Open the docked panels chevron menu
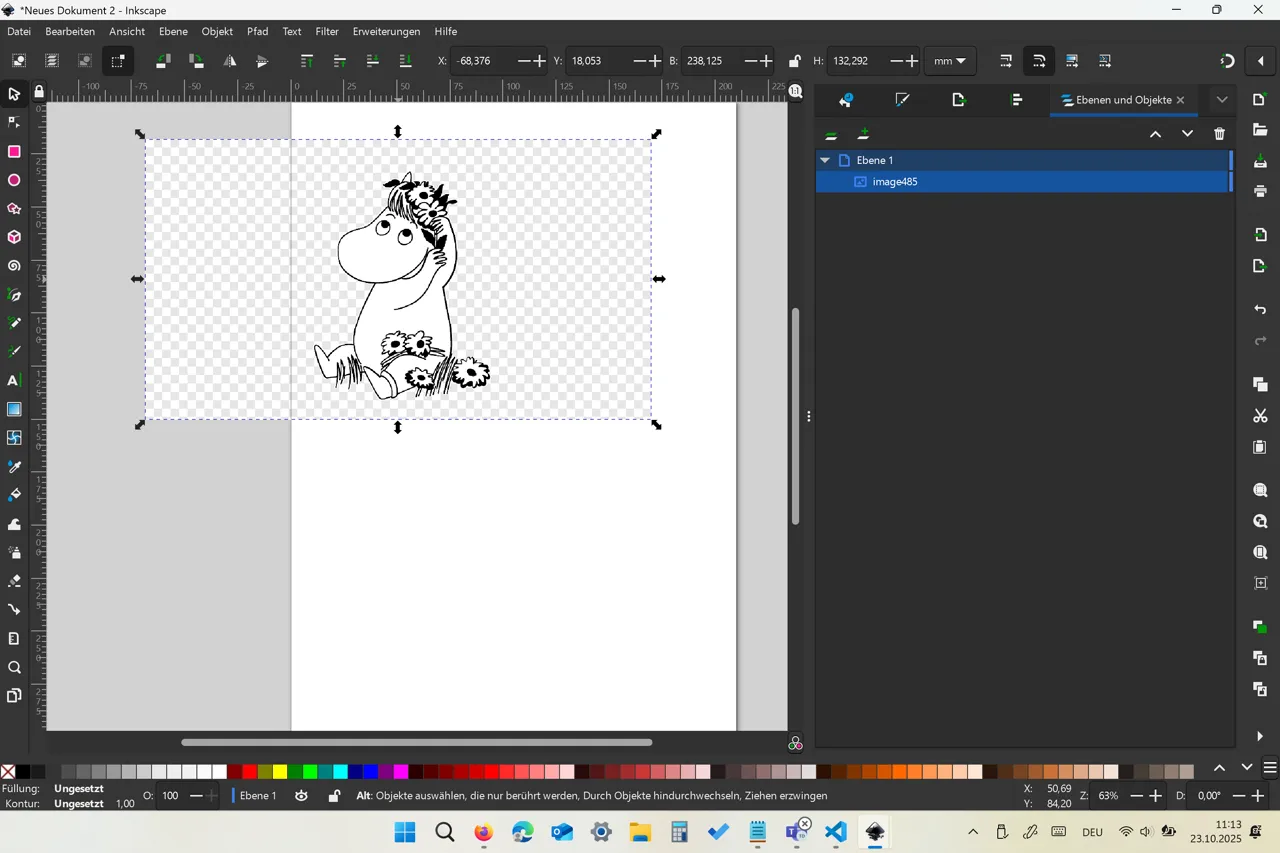Image resolution: width=1280 pixels, height=853 pixels. (x=1222, y=100)
